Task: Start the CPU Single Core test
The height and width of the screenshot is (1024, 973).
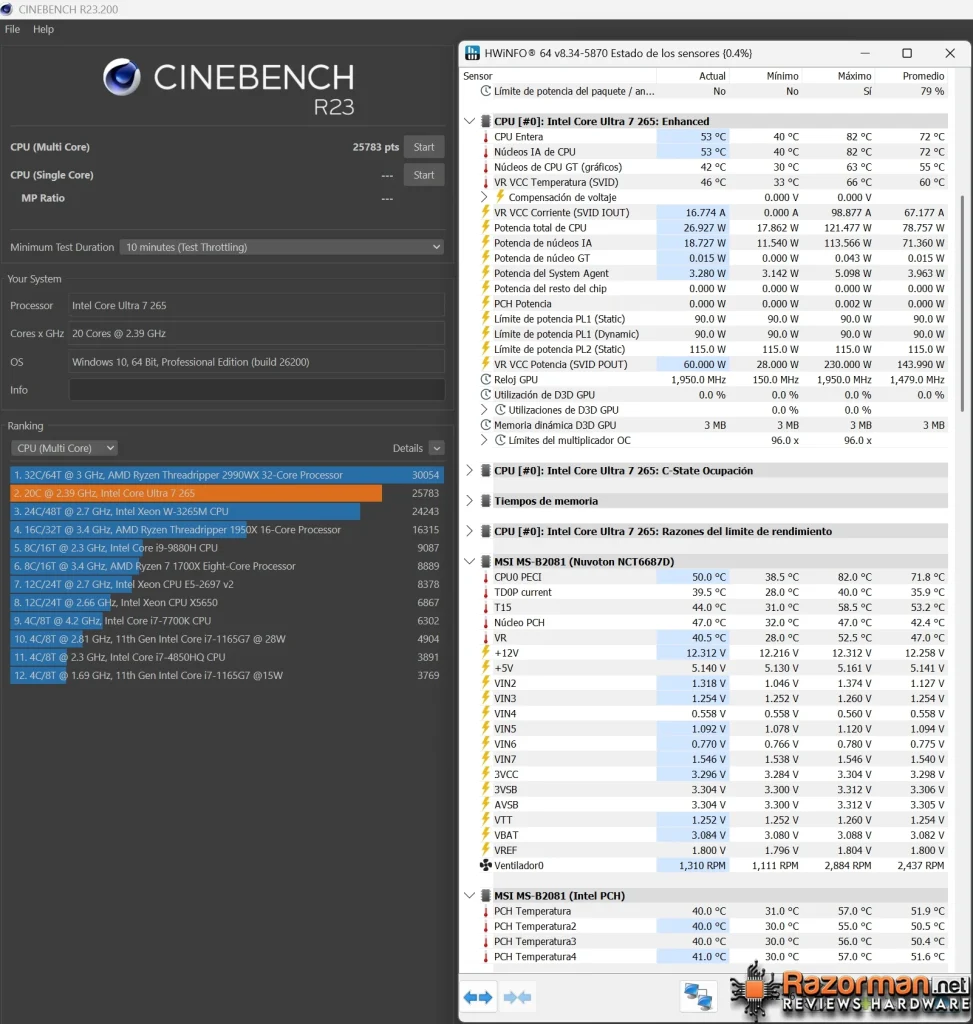Action: tap(424, 175)
